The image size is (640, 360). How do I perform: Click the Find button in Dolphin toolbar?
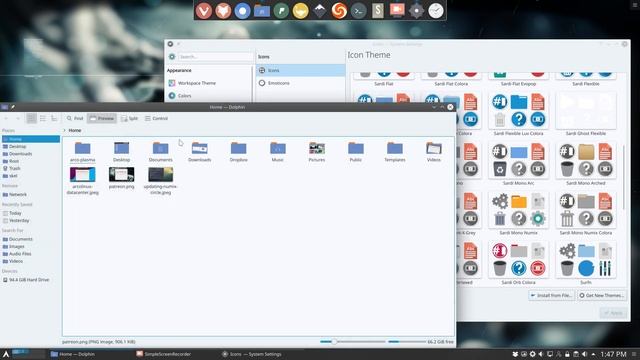click(x=75, y=118)
